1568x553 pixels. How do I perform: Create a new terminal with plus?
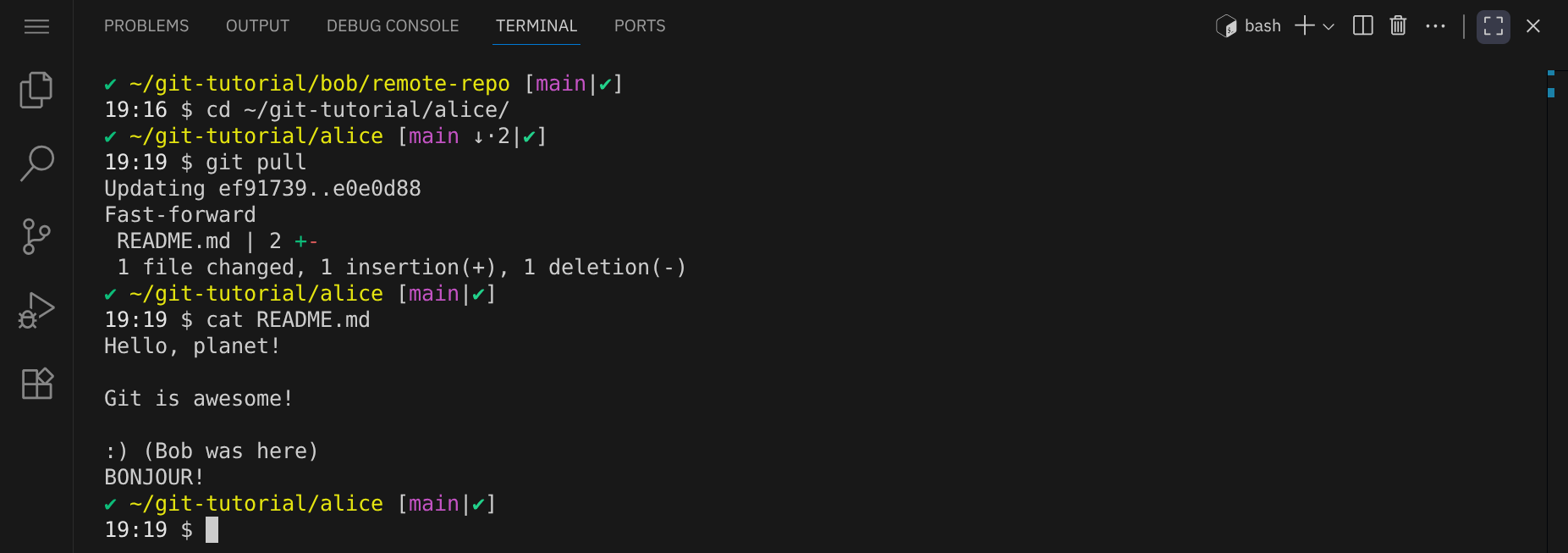[x=1305, y=25]
